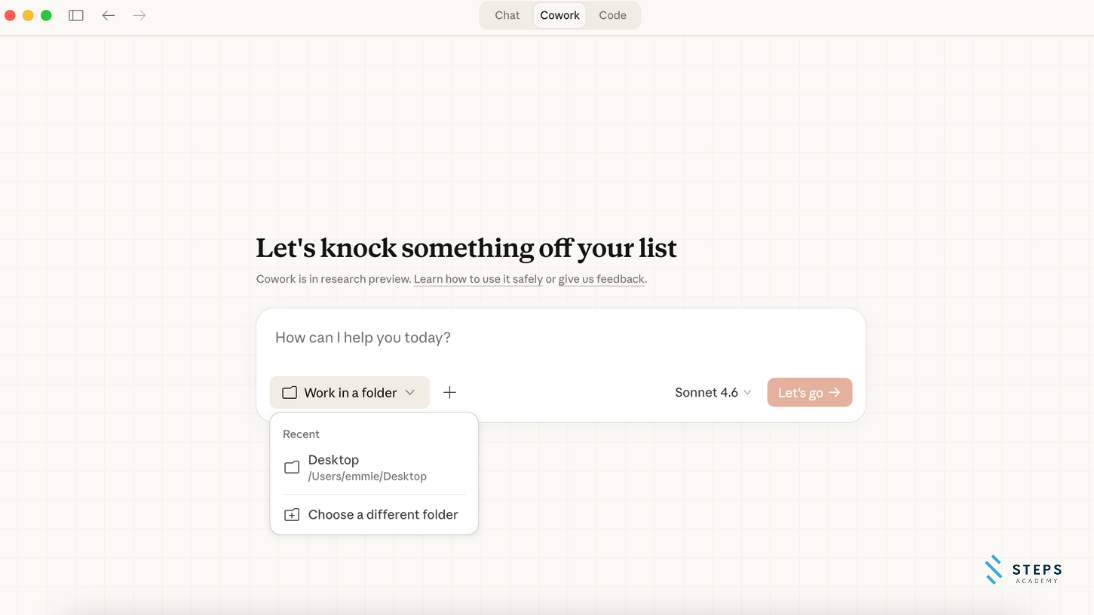Image resolution: width=1094 pixels, height=615 pixels.
Task: Collapse the Work in a folder dropdown
Action: 410,393
